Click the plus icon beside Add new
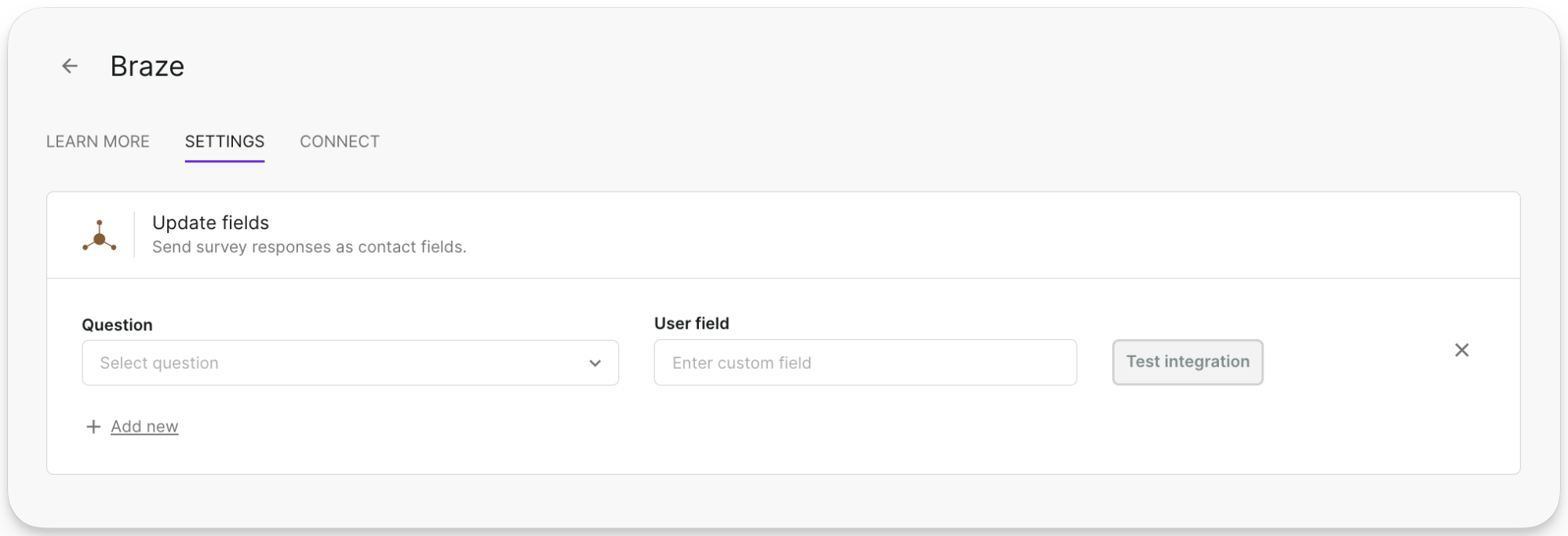1568x536 pixels. click(x=93, y=426)
